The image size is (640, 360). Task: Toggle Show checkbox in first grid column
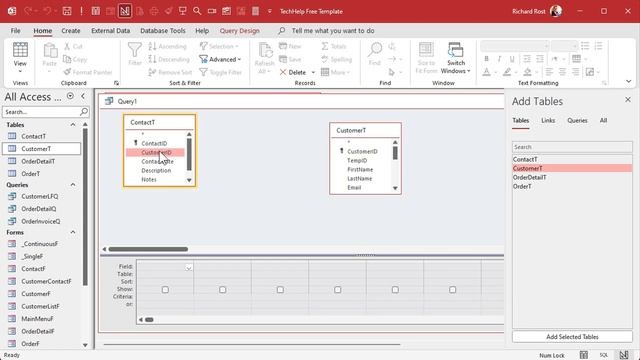point(165,290)
